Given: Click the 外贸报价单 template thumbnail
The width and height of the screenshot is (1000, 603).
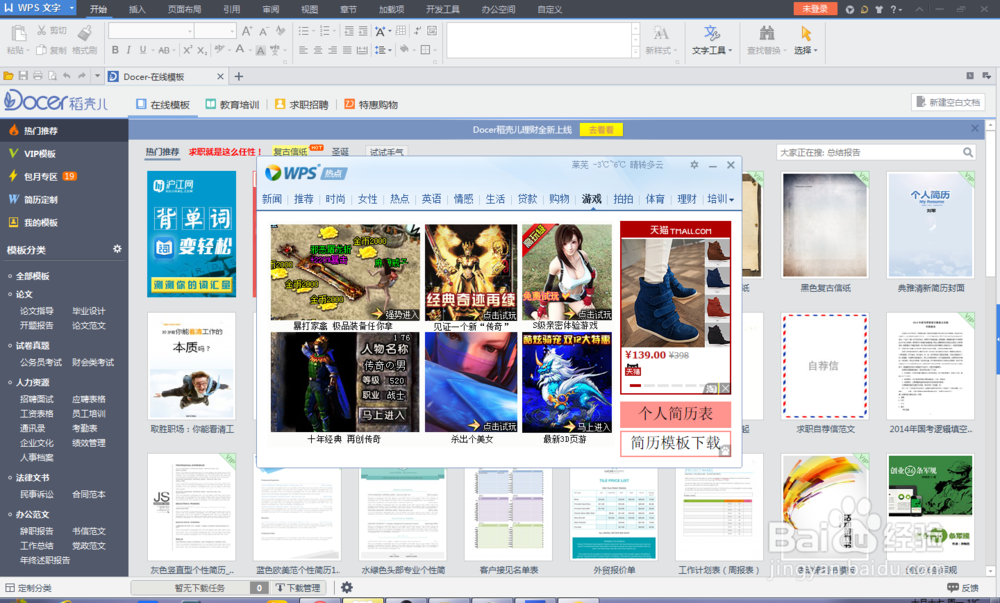Looking at the screenshot, I should (x=614, y=514).
